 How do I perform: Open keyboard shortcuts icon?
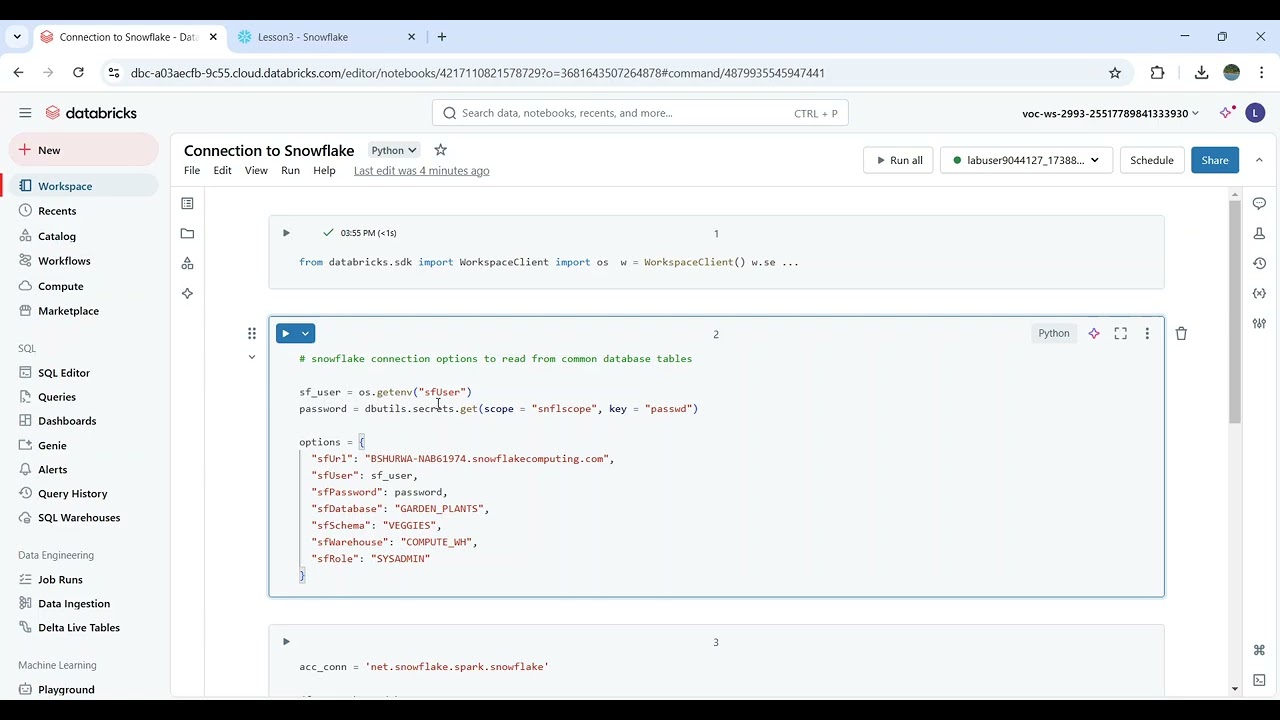pyautogui.click(x=1259, y=650)
